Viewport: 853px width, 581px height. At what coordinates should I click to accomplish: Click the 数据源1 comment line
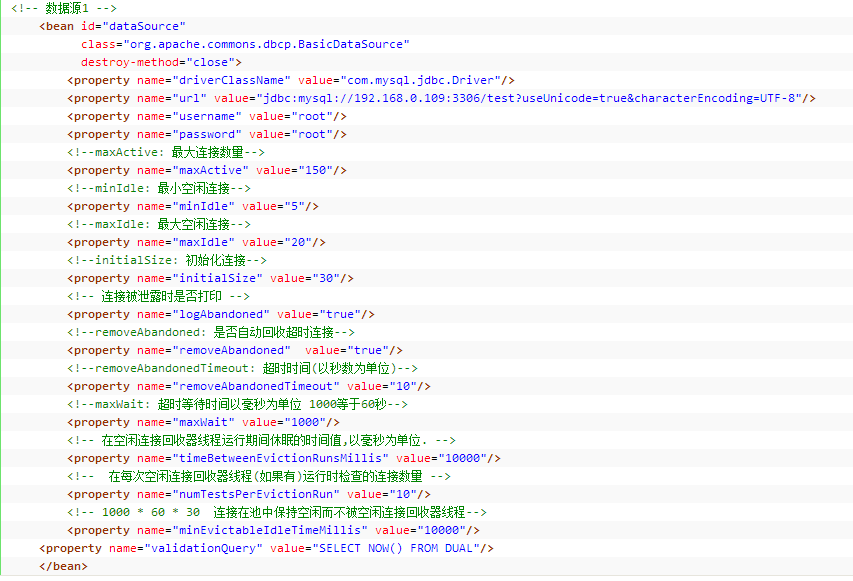coord(64,8)
